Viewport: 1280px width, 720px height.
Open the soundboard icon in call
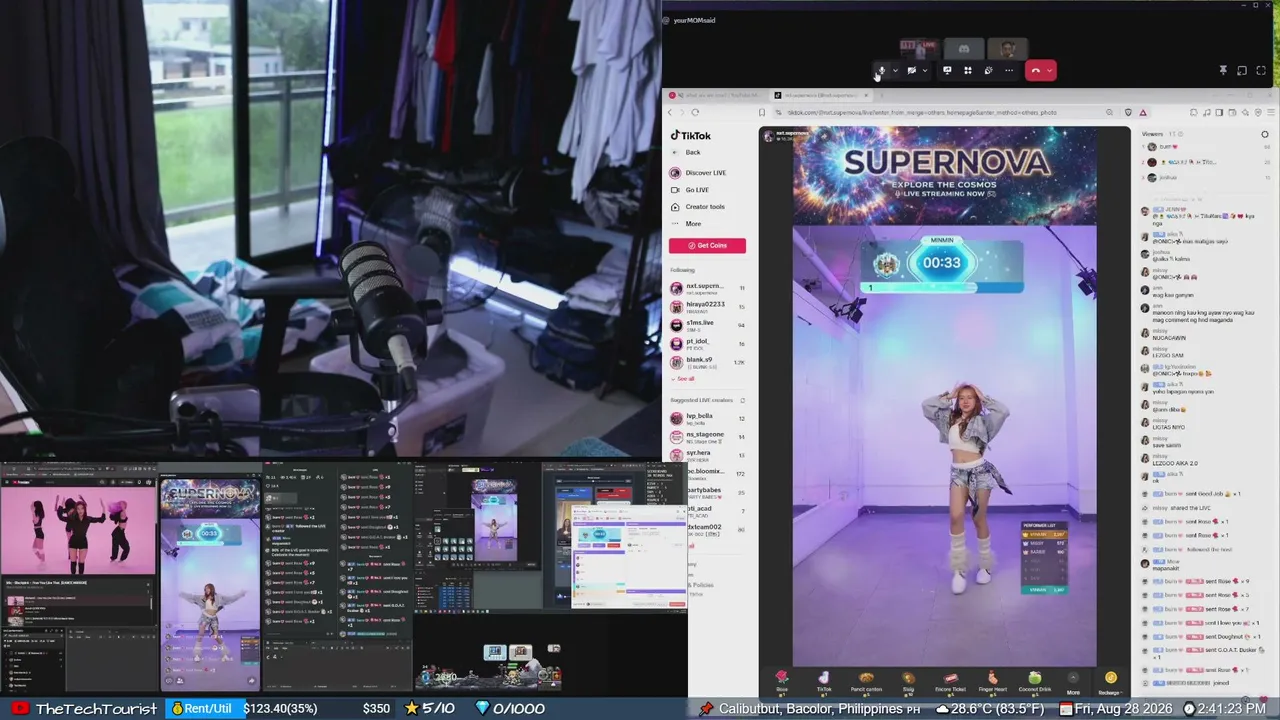click(x=988, y=70)
